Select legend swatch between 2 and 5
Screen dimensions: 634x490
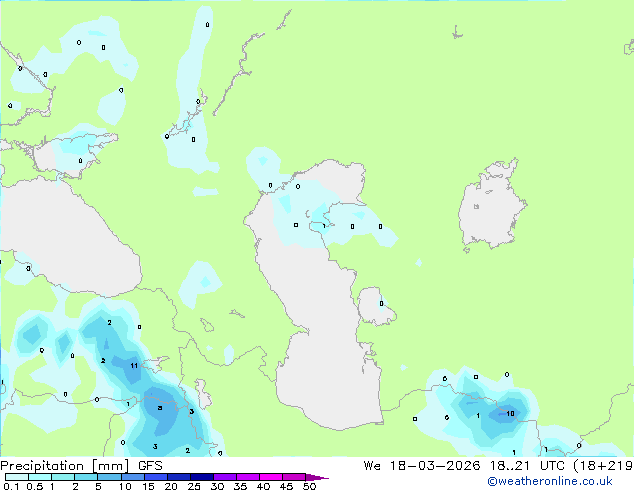coord(86,477)
